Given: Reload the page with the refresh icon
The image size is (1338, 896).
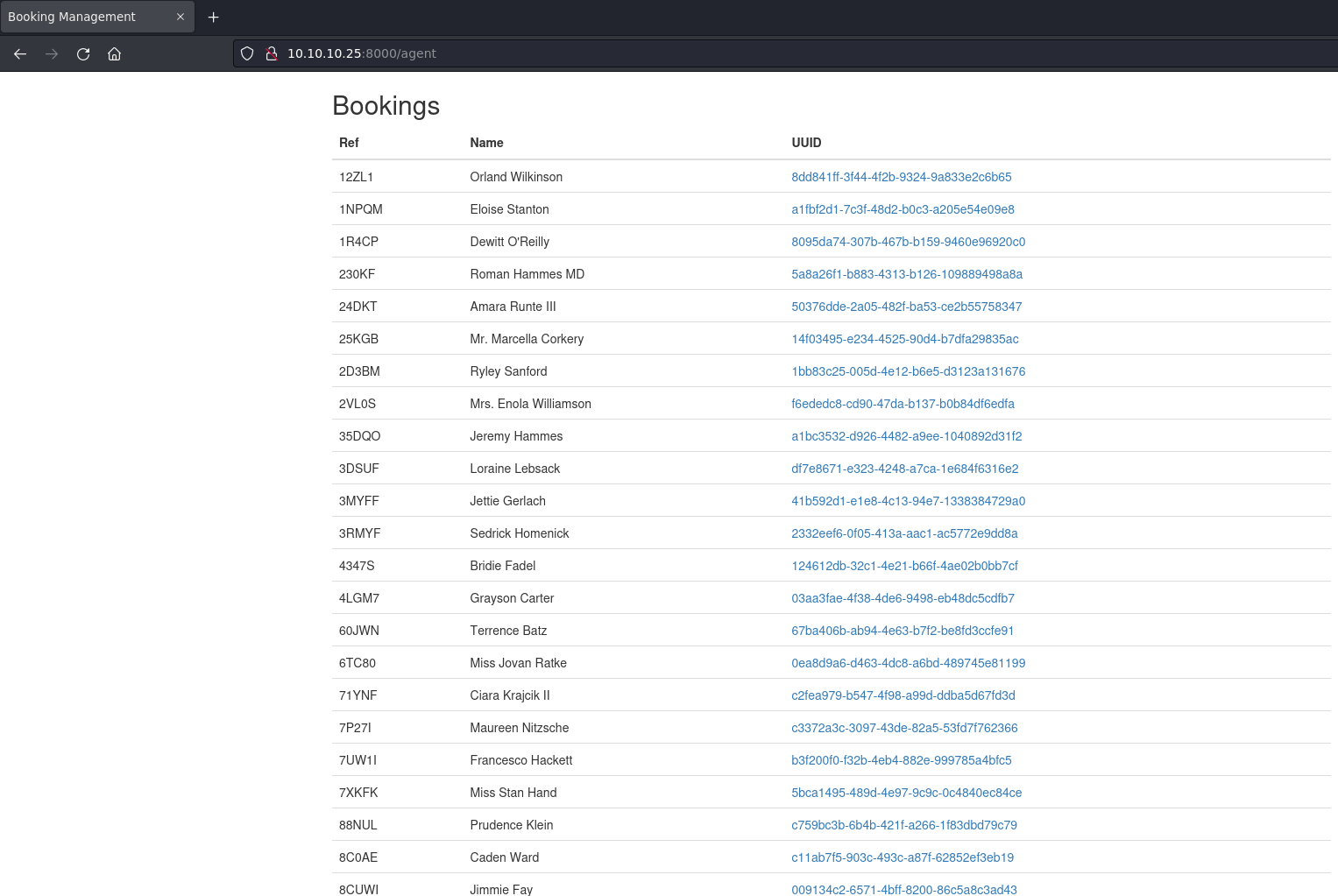Looking at the screenshot, I should pyautogui.click(x=83, y=53).
